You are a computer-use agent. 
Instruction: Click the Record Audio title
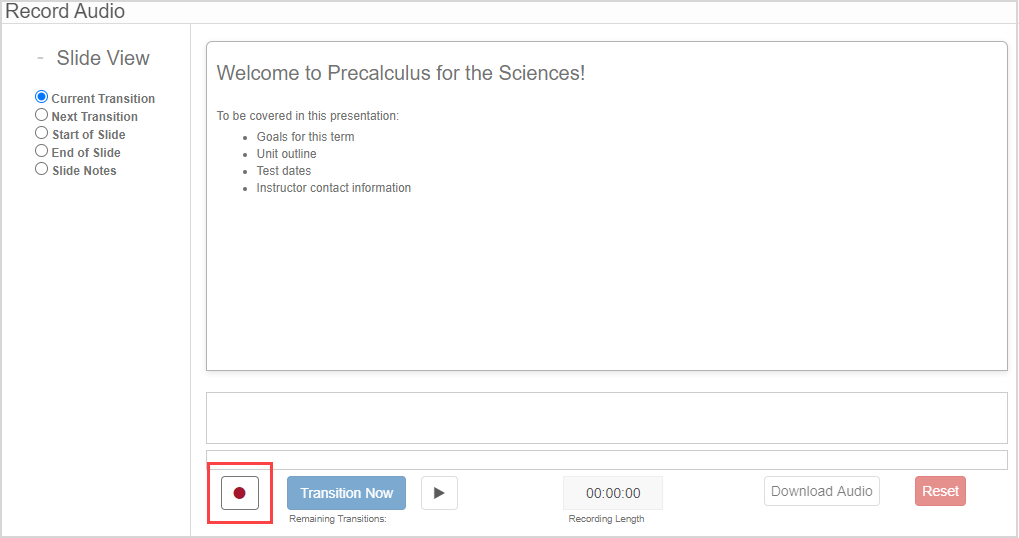coord(66,12)
